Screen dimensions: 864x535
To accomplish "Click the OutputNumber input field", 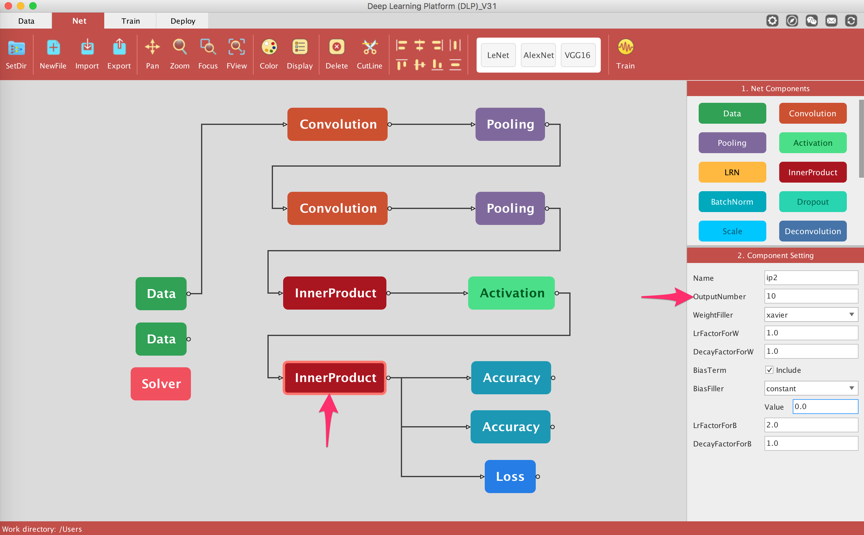I will [x=811, y=296].
